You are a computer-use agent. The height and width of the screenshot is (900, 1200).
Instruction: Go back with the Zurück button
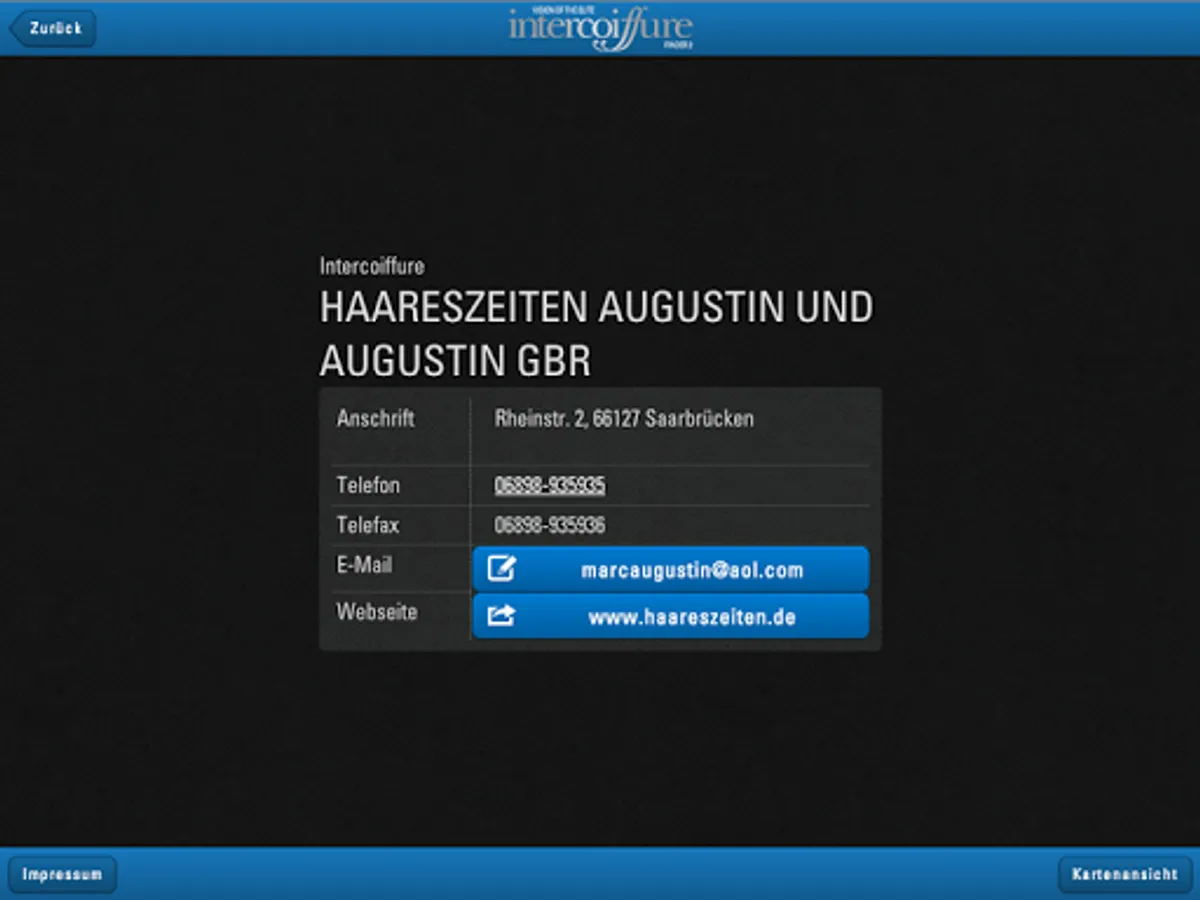[x=53, y=28]
